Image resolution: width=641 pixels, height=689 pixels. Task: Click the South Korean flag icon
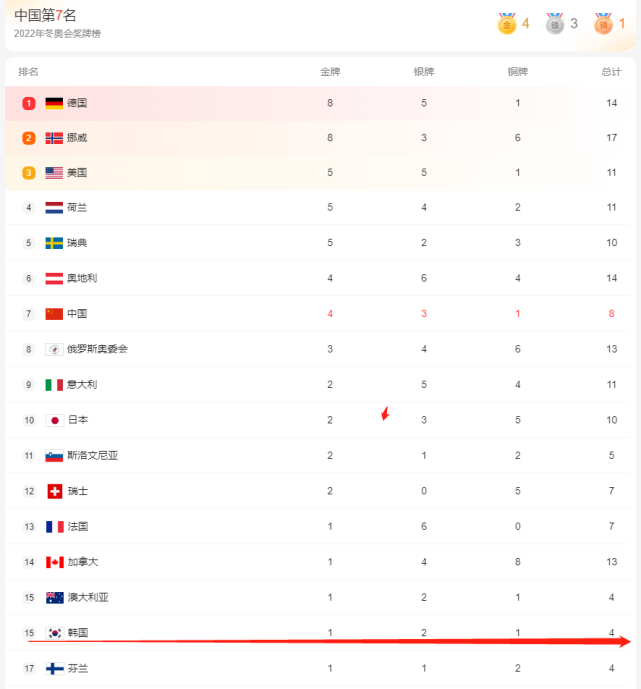click(x=54, y=633)
